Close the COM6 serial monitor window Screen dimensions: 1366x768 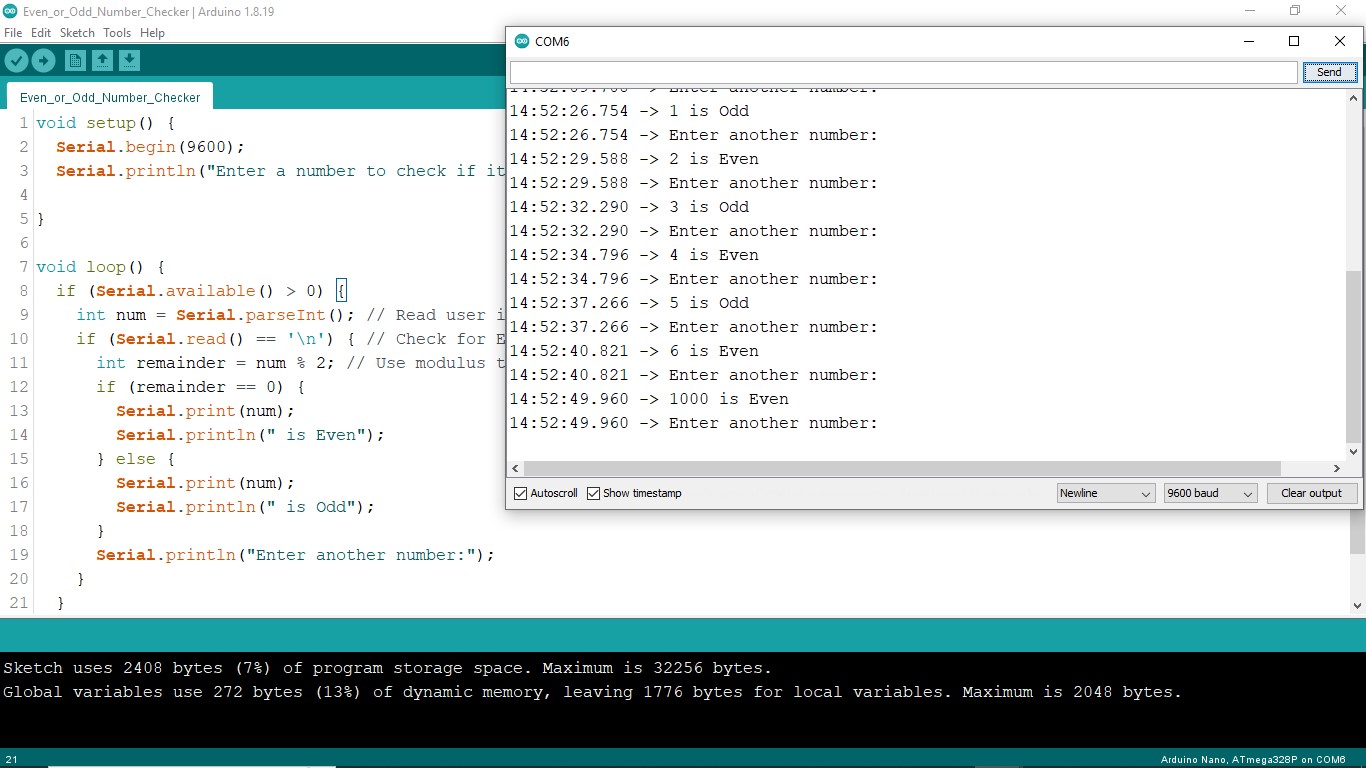click(x=1340, y=41)
